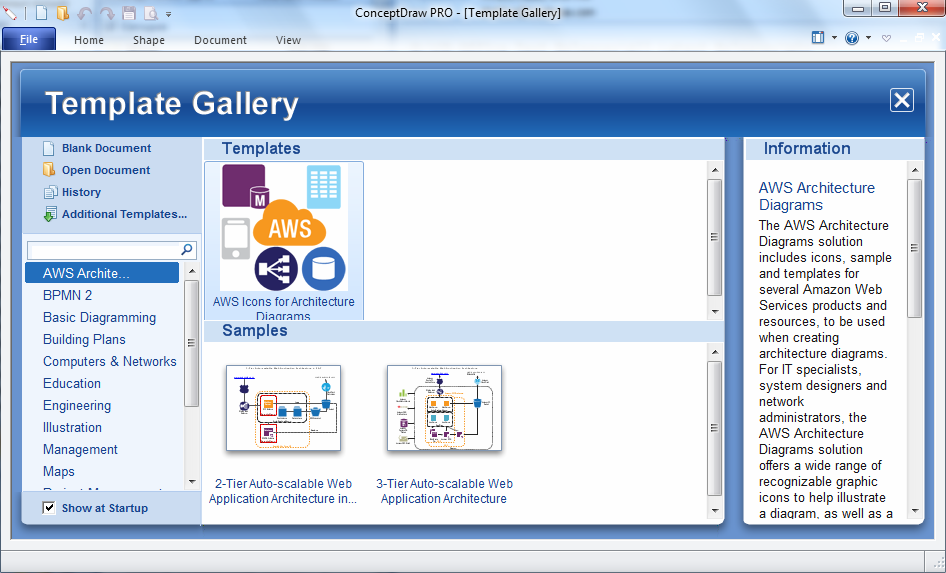Click the AWS Architecture Diagrams heading
Screen dimensions: 946x573
[817, 196]
